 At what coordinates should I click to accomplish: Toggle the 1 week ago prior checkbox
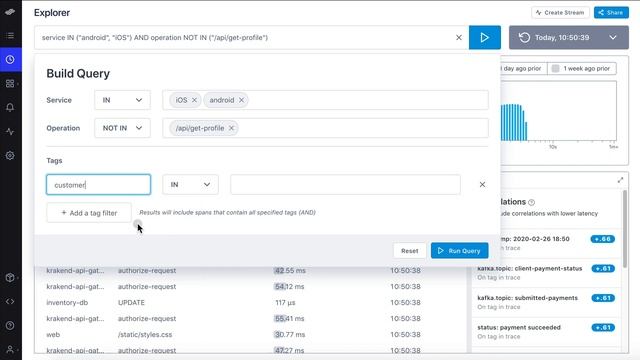556,69
